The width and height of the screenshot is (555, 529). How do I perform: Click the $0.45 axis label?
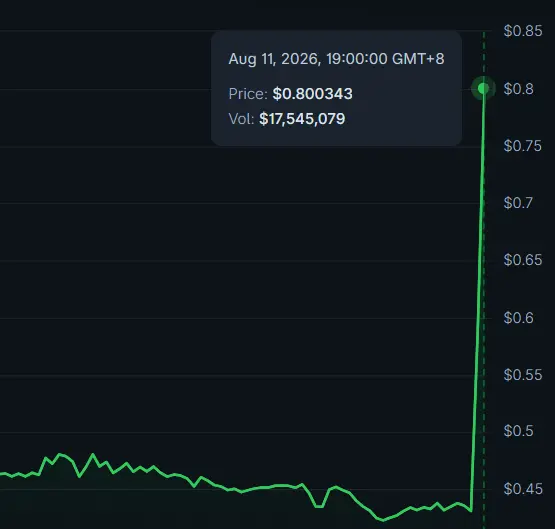pos(523,489)
